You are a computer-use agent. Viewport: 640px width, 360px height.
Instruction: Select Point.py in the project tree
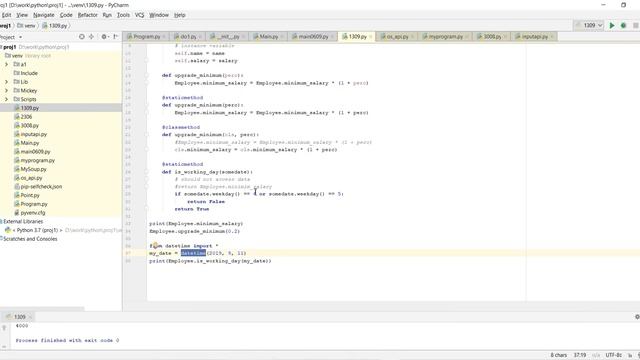pos(30,196)
